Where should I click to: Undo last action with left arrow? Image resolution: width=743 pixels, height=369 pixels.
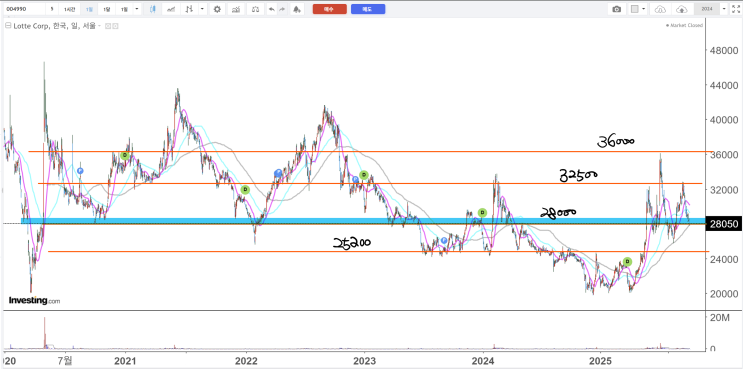point(272,9)
